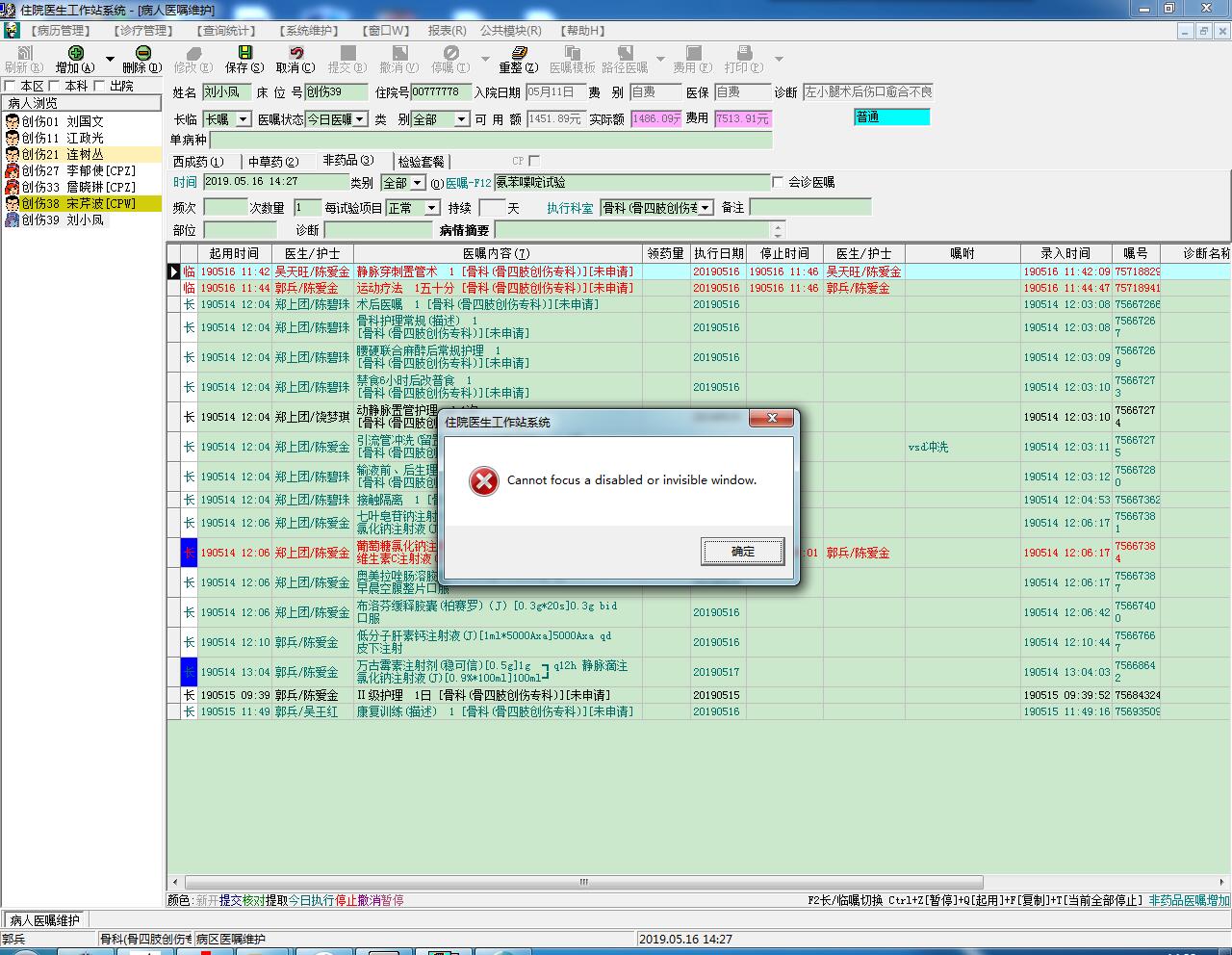1232x955 pixels.
Task: Open the 类别 全部 dropdown near 可用额
Action: click(462, 119)
